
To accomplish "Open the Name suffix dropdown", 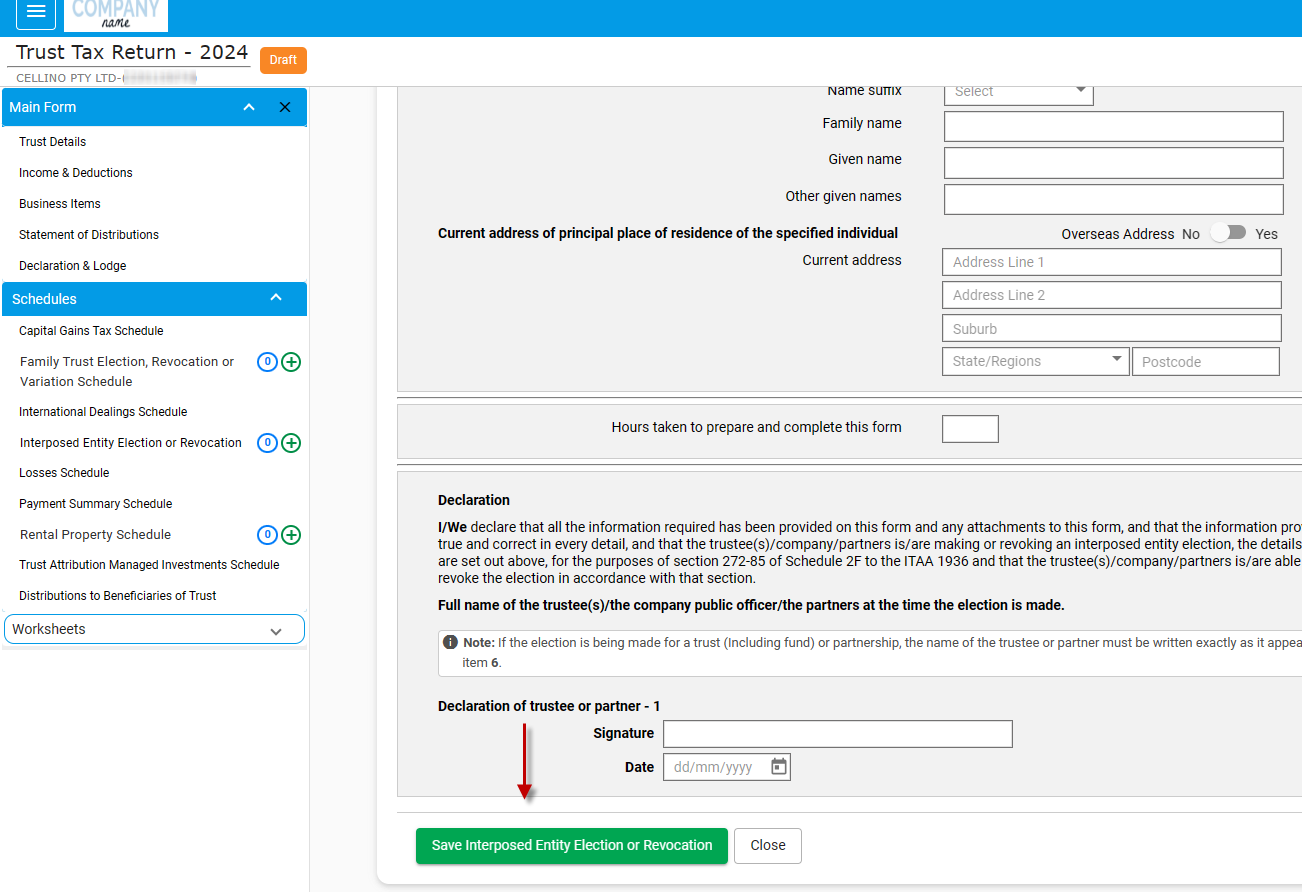I will 1018,92.
